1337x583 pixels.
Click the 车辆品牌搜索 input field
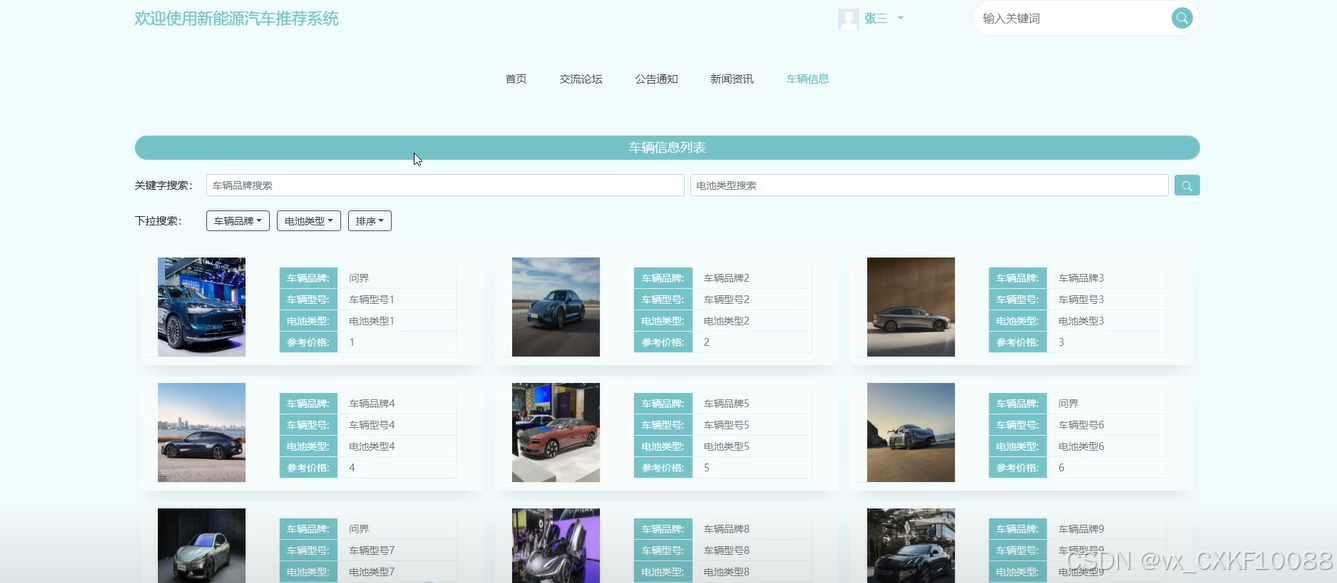(x=445, y=185)
